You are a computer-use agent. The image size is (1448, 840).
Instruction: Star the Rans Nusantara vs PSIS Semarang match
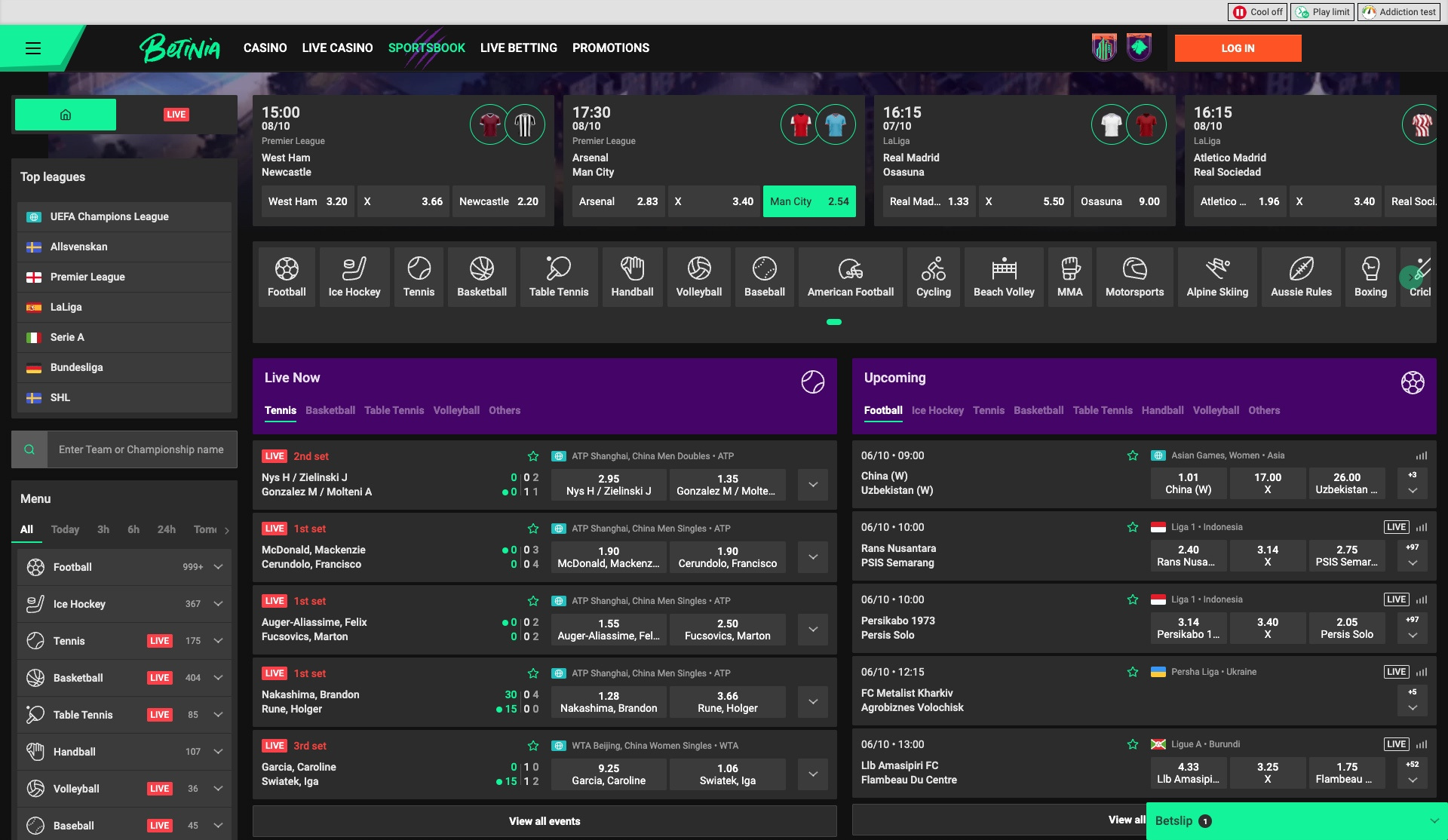coord(1133,527)
